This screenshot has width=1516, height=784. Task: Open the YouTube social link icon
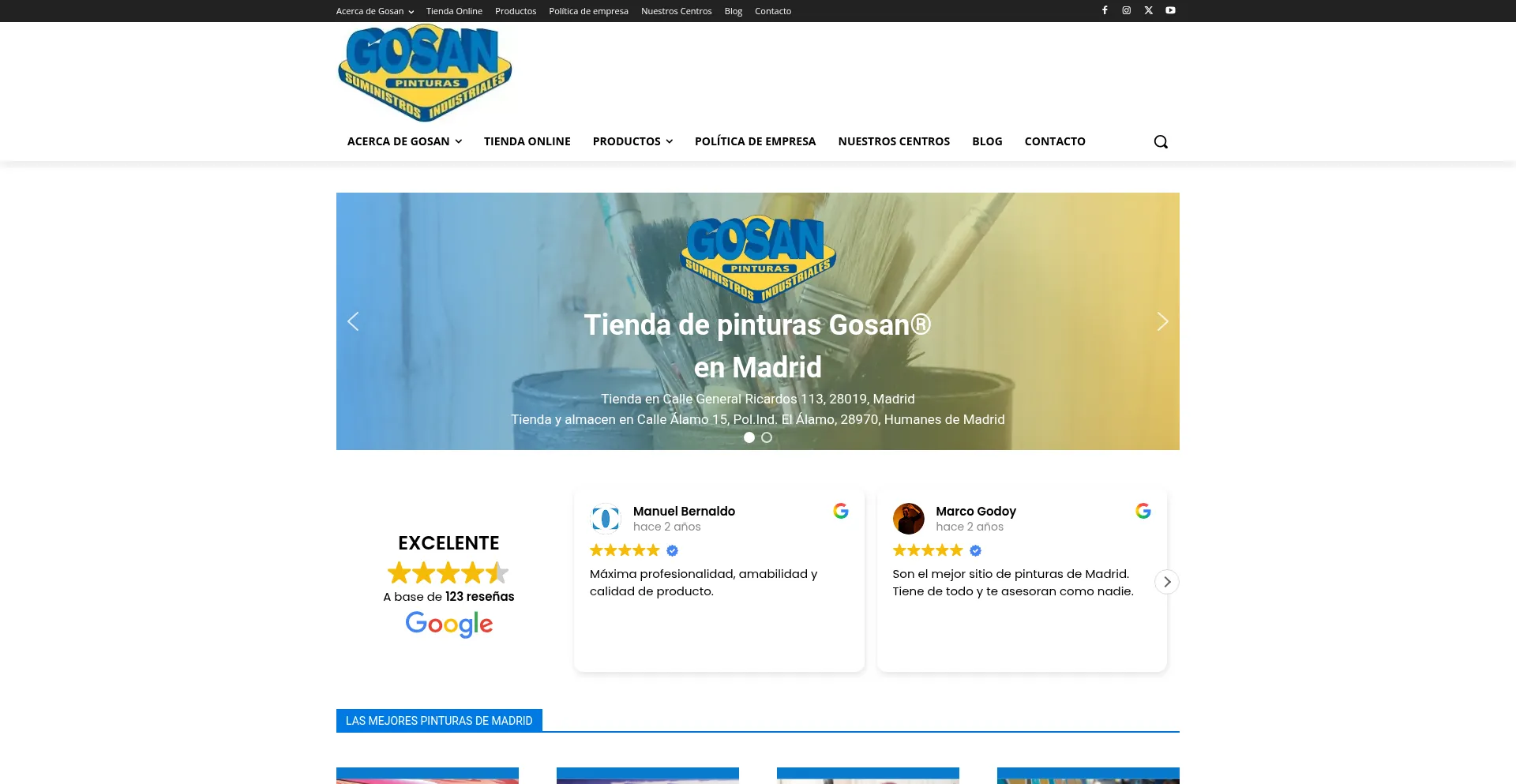pyautogui.click(x=1171, y=10)
